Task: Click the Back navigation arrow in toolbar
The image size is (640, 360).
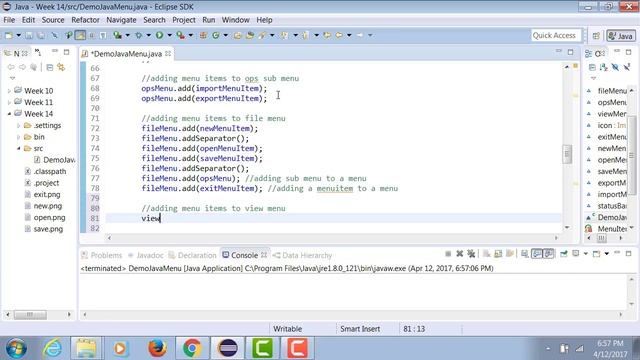Action: (339, 36)
